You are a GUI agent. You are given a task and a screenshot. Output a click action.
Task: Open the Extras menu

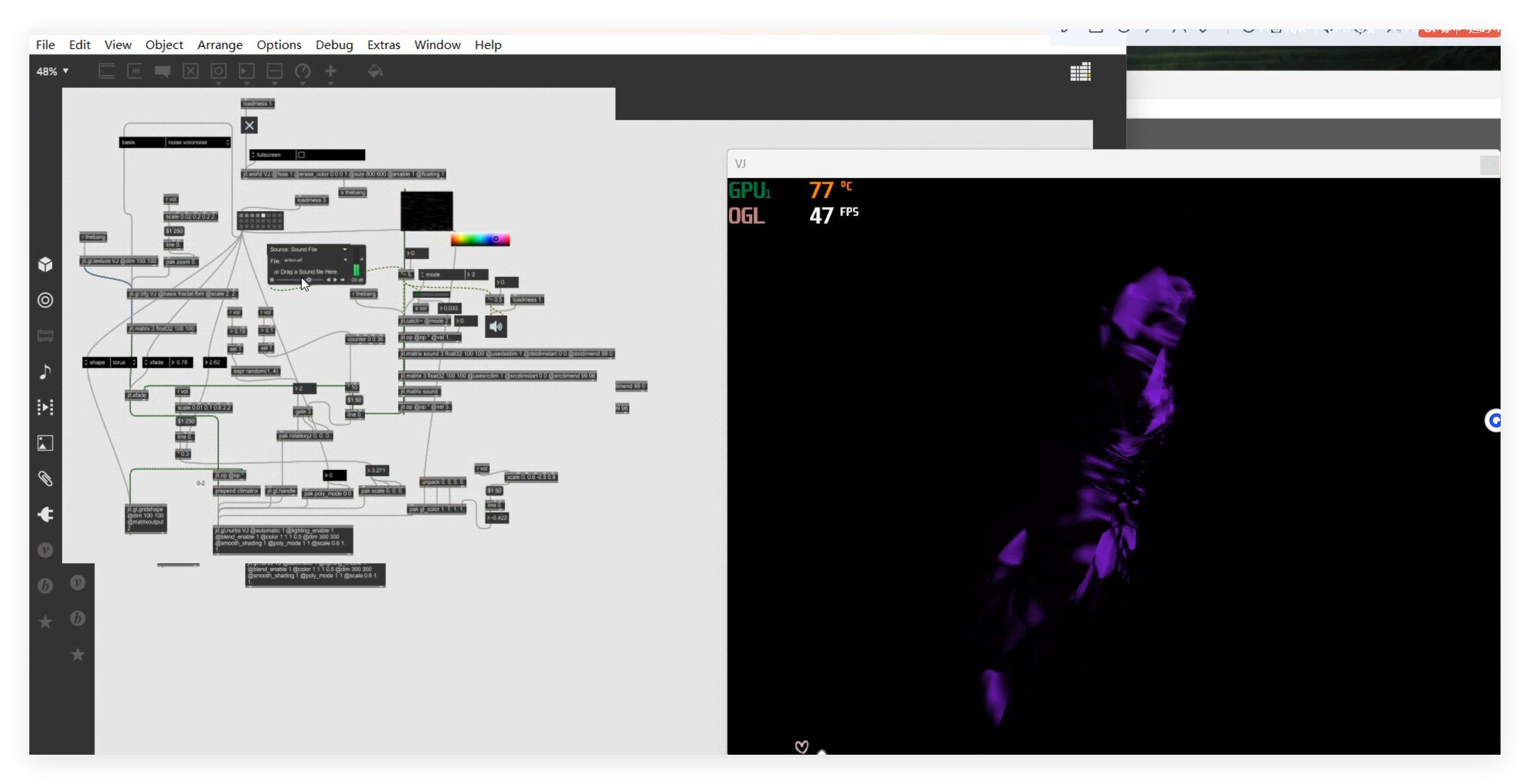(x=384, y=45)
